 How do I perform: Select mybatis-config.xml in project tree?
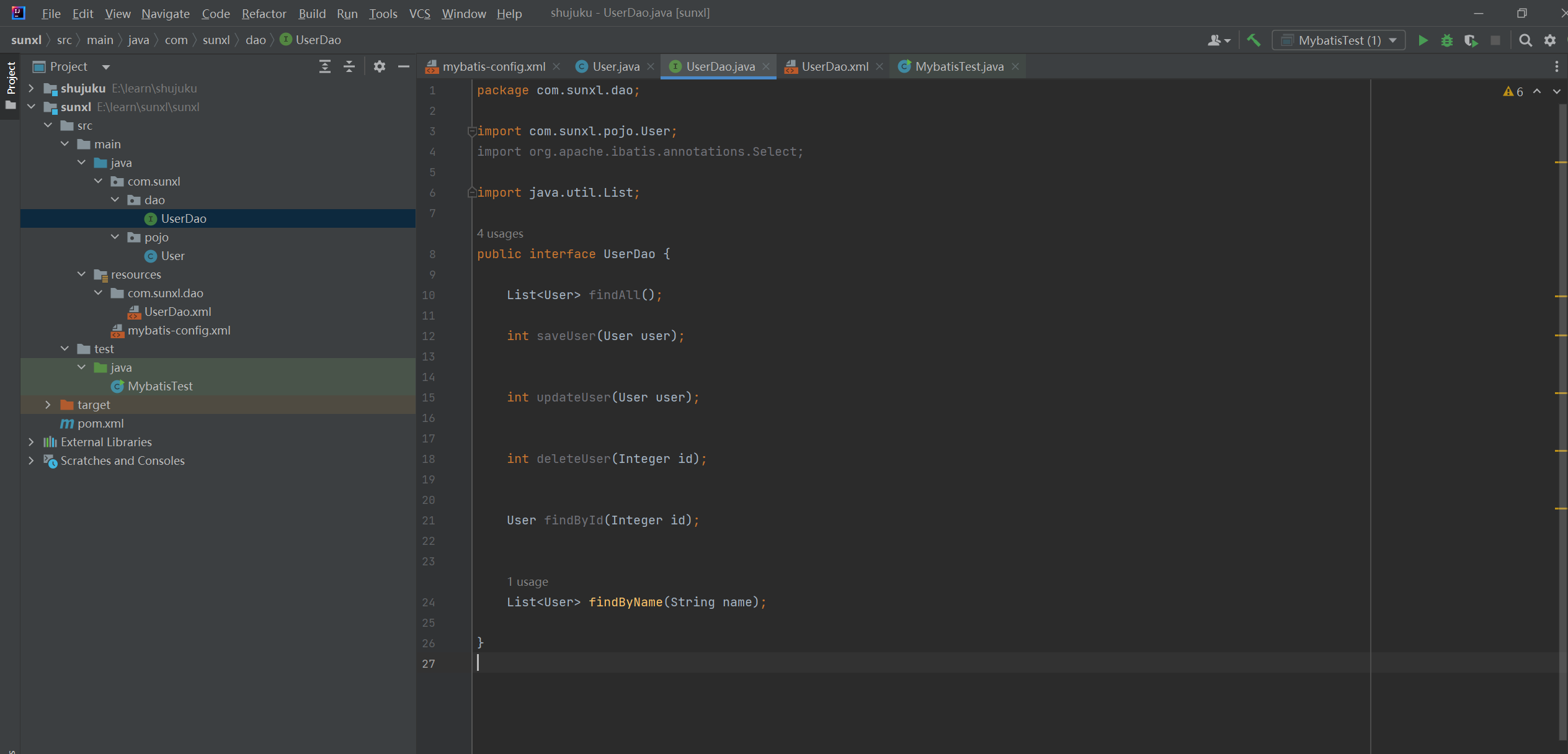(x=179, y=330)
